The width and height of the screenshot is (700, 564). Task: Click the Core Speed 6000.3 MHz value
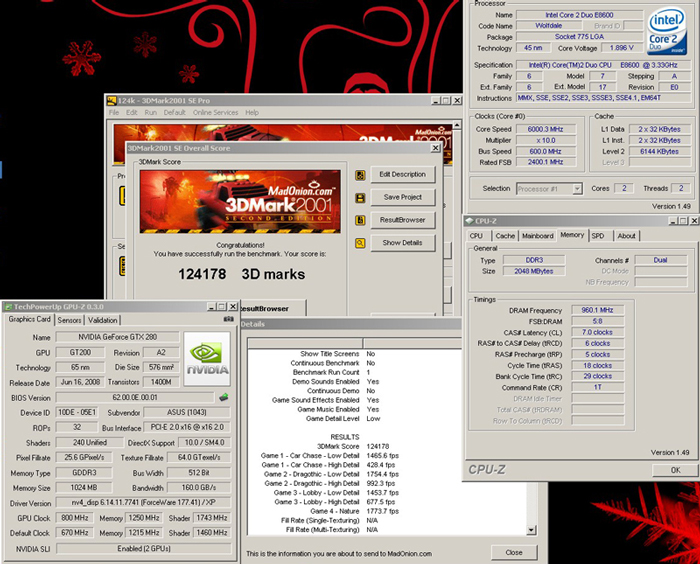(546, 129)
